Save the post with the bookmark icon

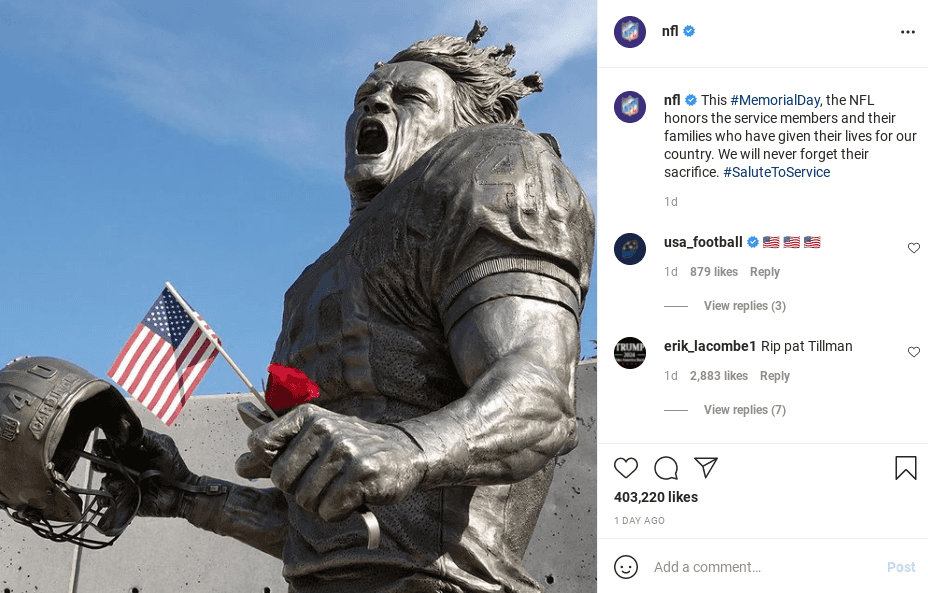tap(906, 468)
